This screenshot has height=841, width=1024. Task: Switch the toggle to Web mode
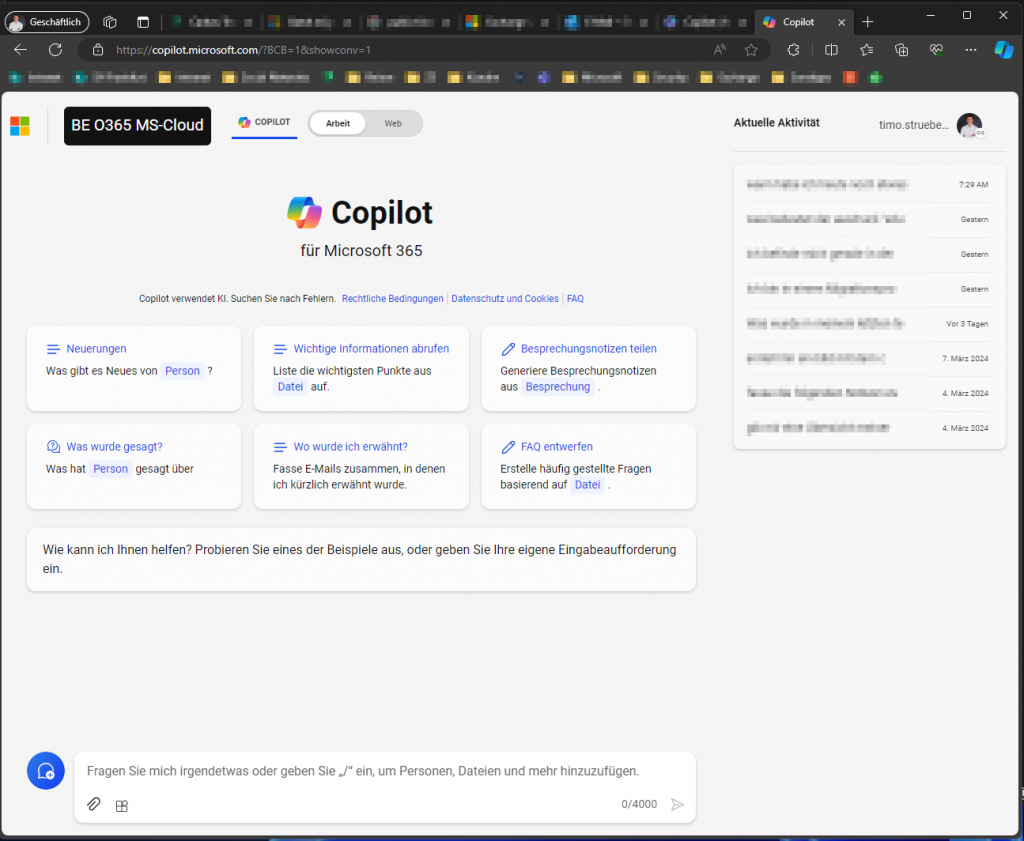393,123
